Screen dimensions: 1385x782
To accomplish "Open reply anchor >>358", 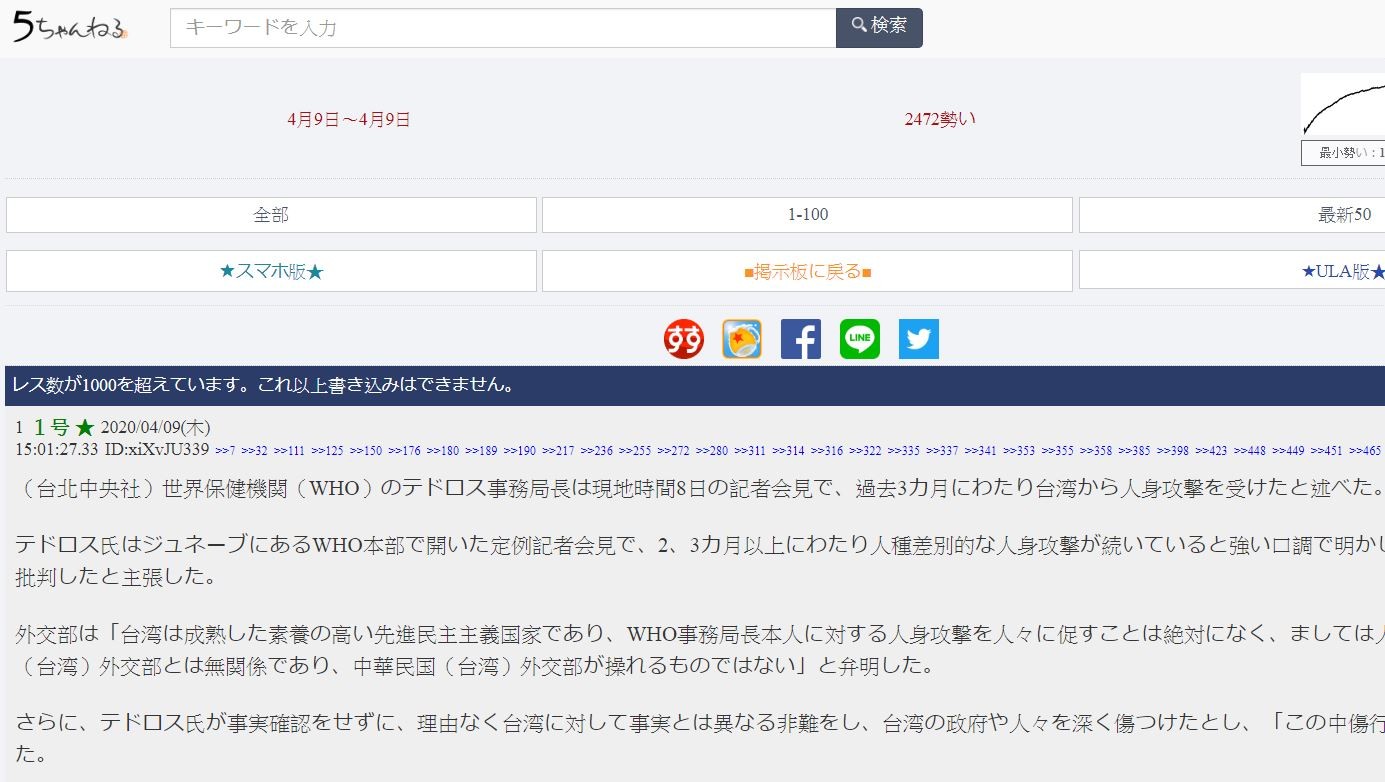I will pyautogui.click(x=1096, y=450).
